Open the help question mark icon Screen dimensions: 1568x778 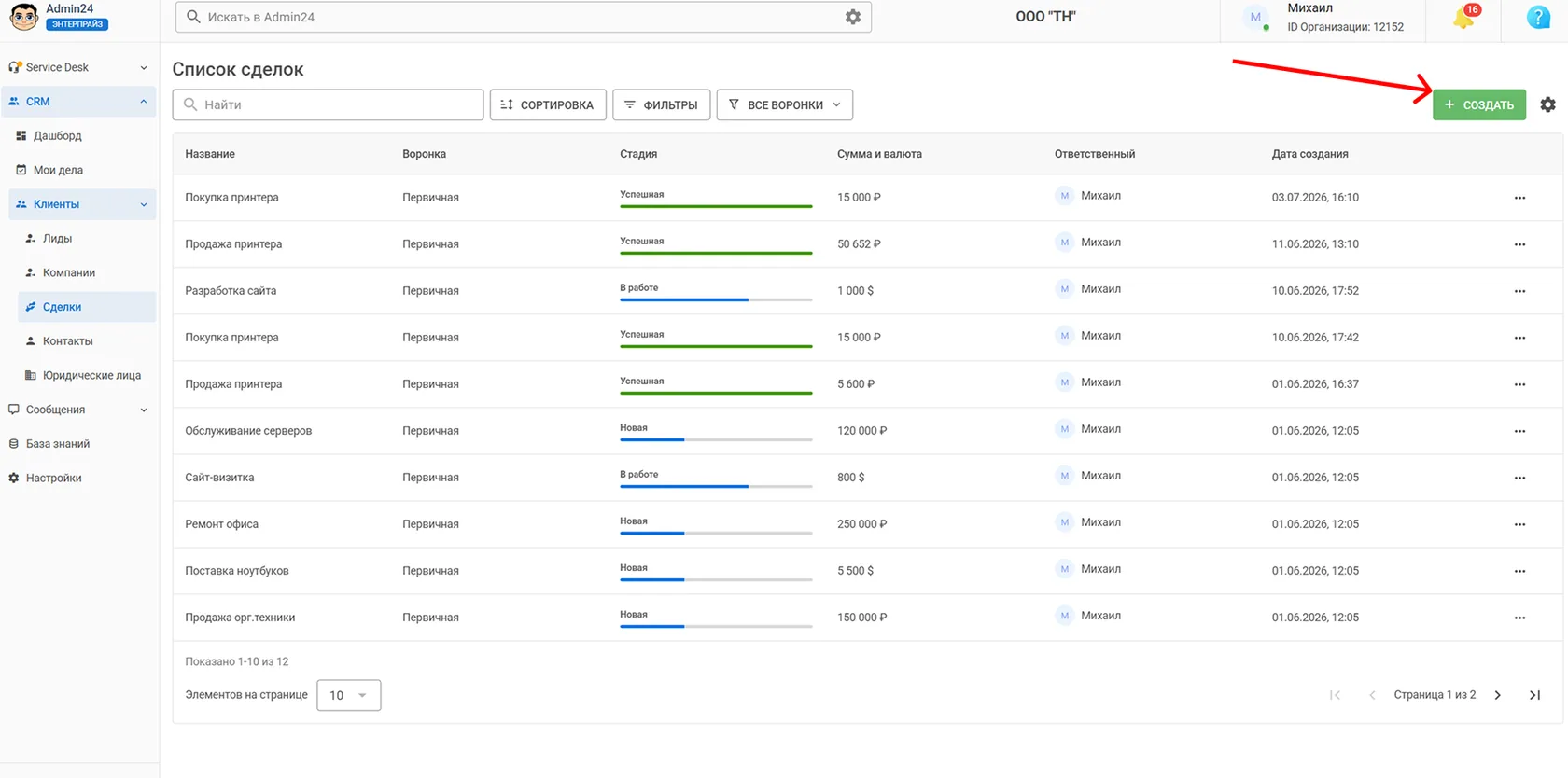tap(1537, 17)
